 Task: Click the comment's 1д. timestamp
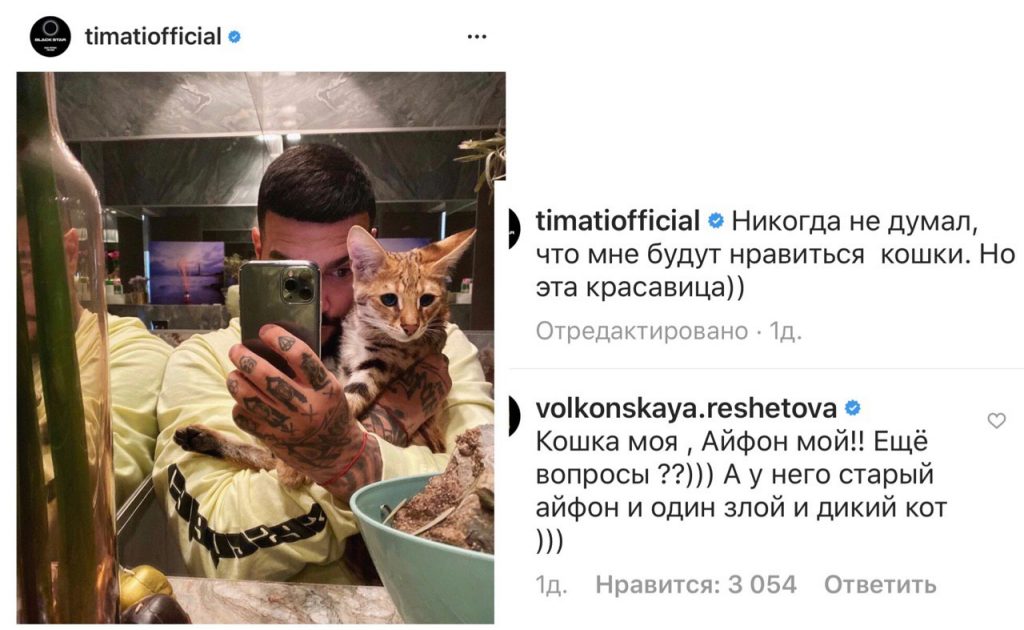551,584
